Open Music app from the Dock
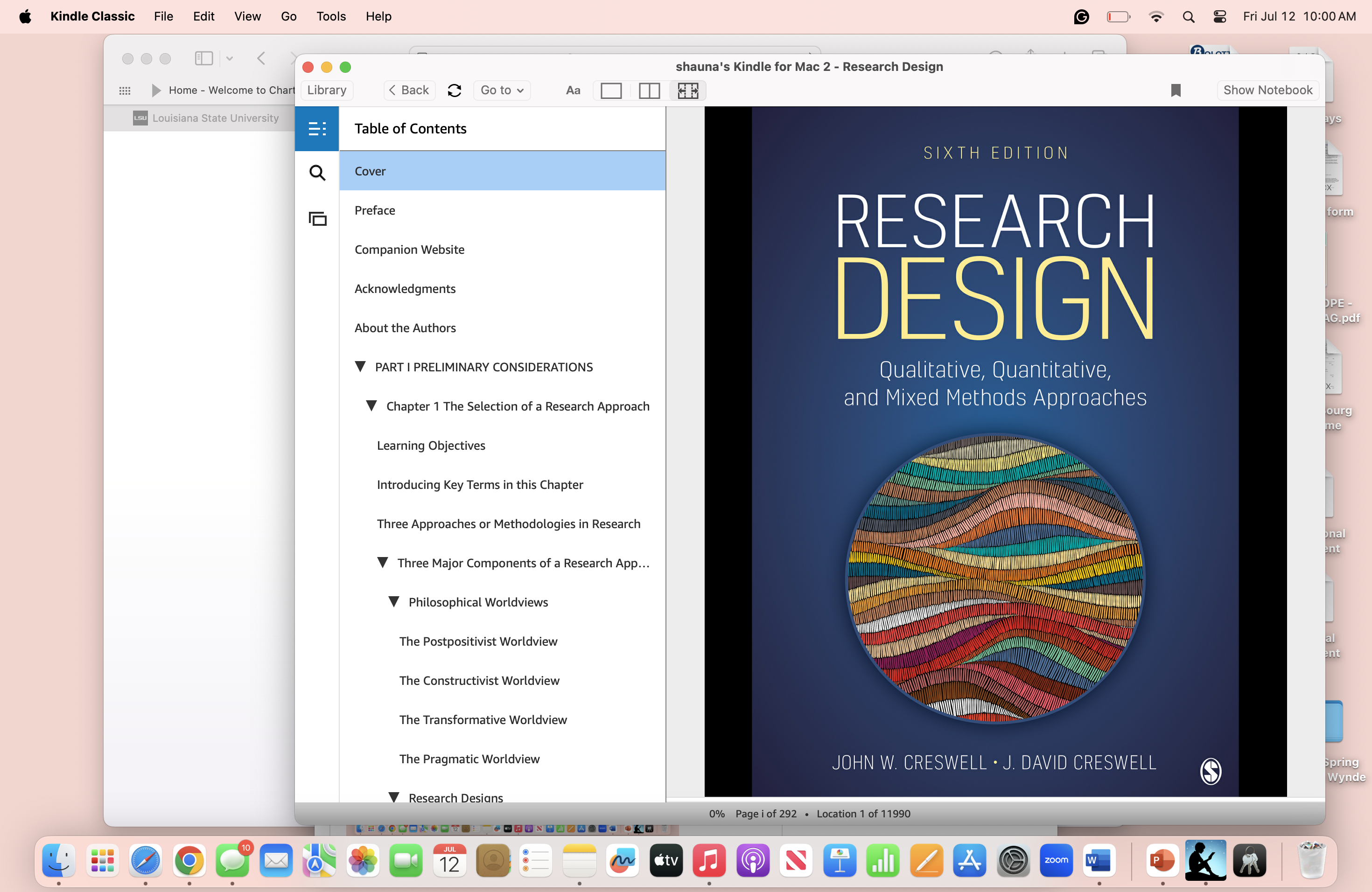The image size is (1372, 892). coord(709,861)
